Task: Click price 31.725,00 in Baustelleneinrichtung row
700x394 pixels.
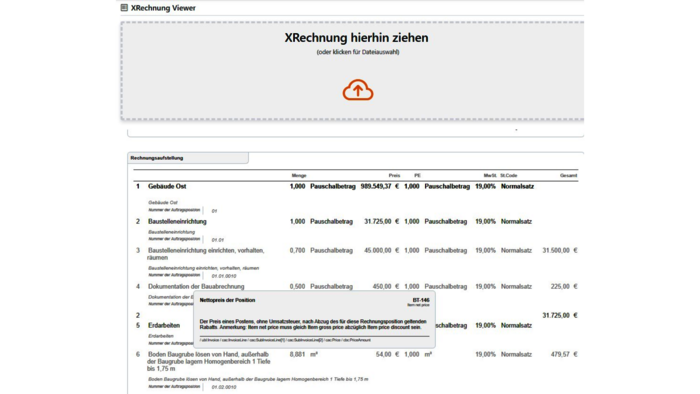Action: pyautogui.click(x=378, y=221)
